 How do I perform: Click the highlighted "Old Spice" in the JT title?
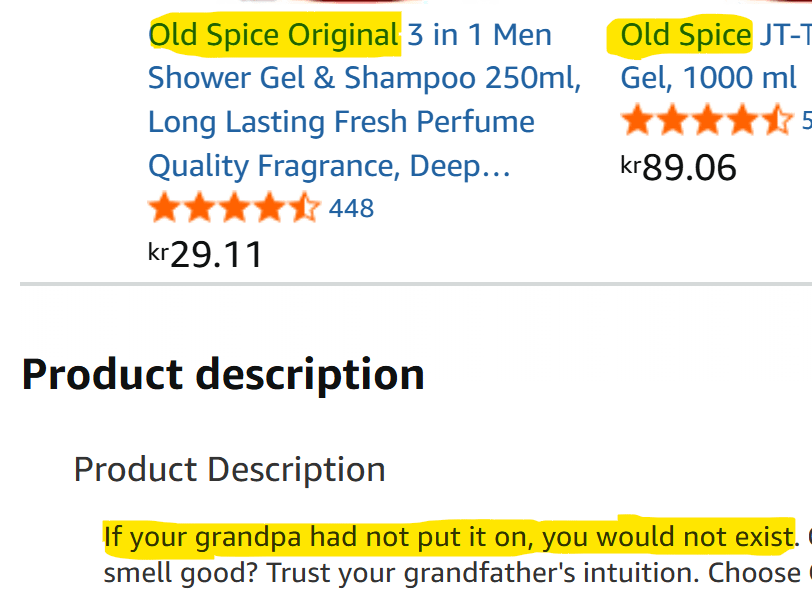pos(685,35)
